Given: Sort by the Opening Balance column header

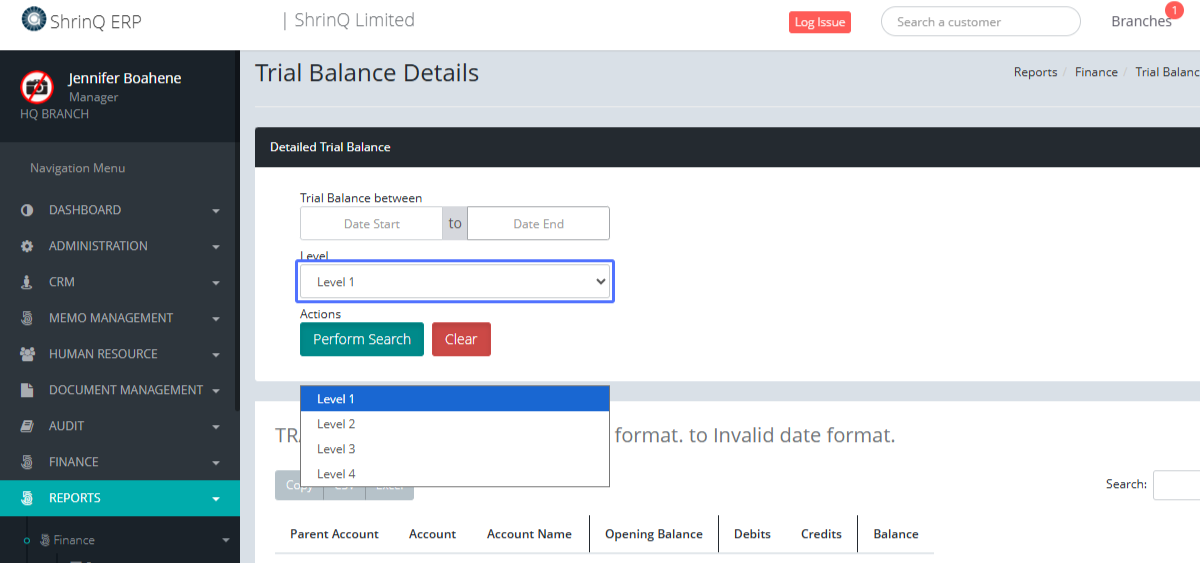Looking at the screenshot, I should pos(653,534).
